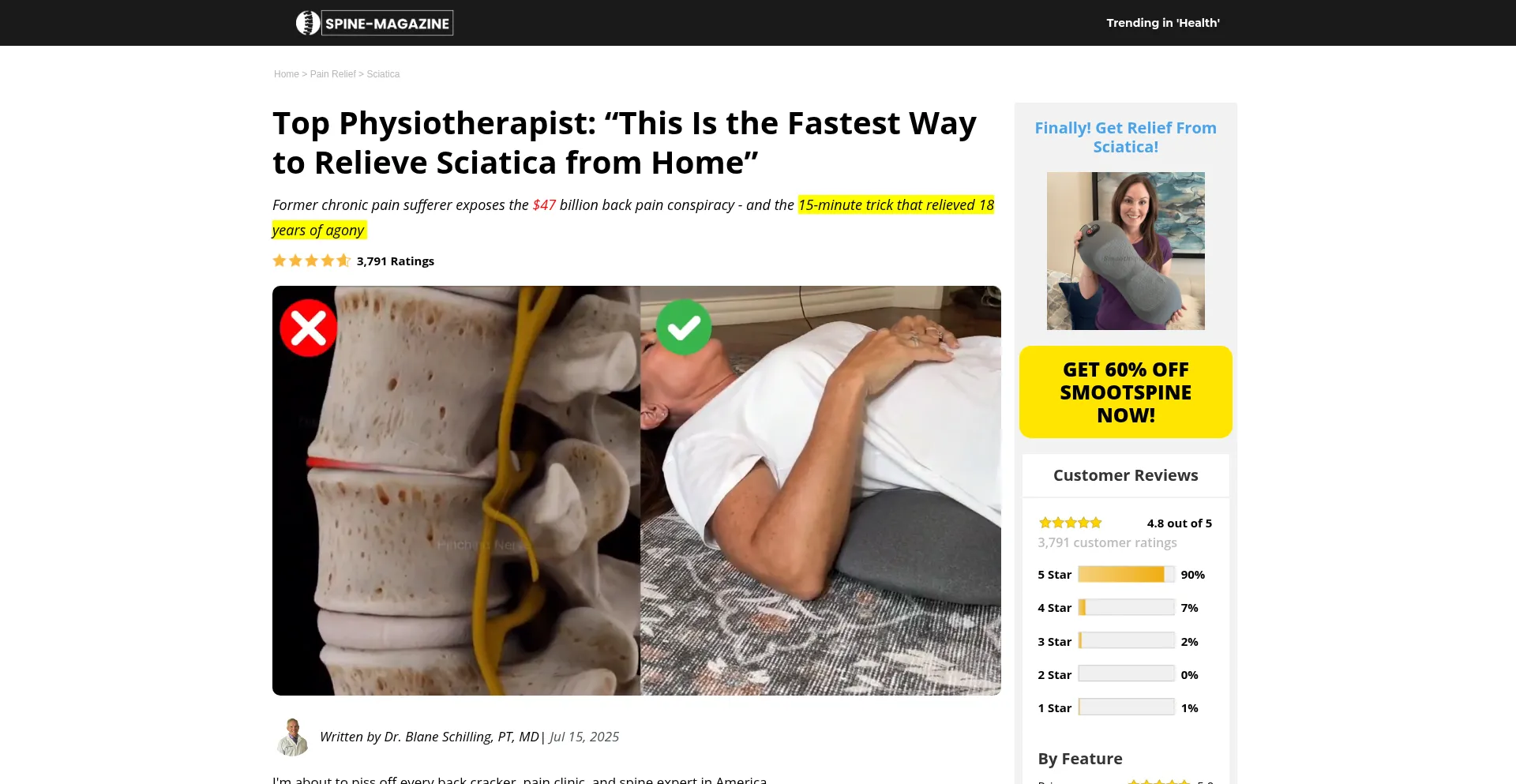Select the 1 Star rating row
This screenshot has height=784, width=1516.
(x=1118, y=708)
